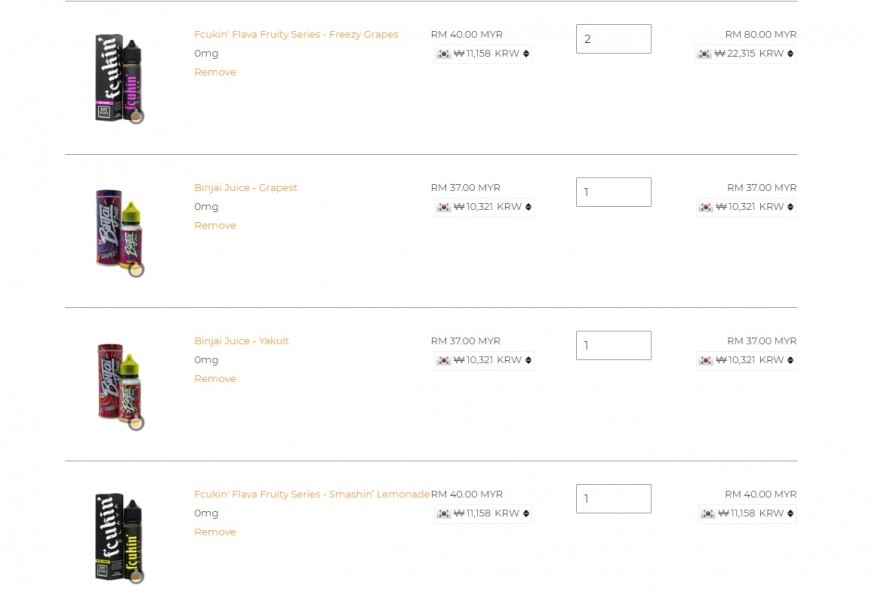Image resolution: width=875 pixels, height=598 pixels.
Task: Expand KRW currency selector for Grapest unit price
Action: (528, 207)
